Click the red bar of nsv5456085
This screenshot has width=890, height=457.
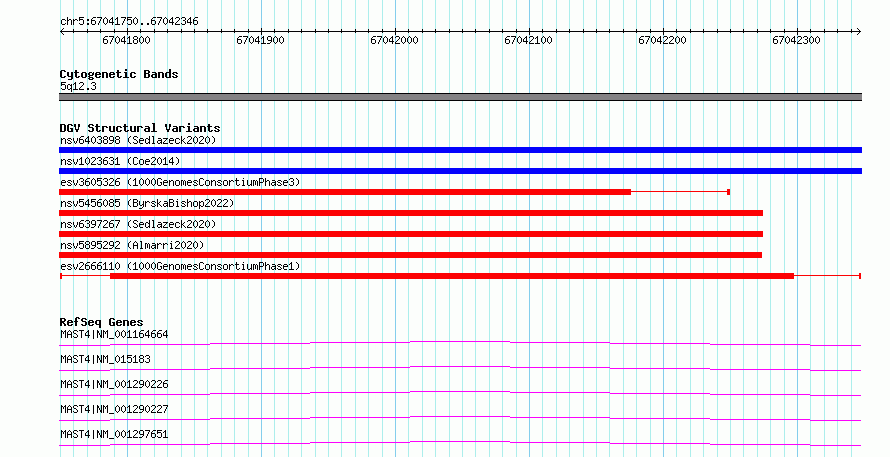(x=411, y=213)
